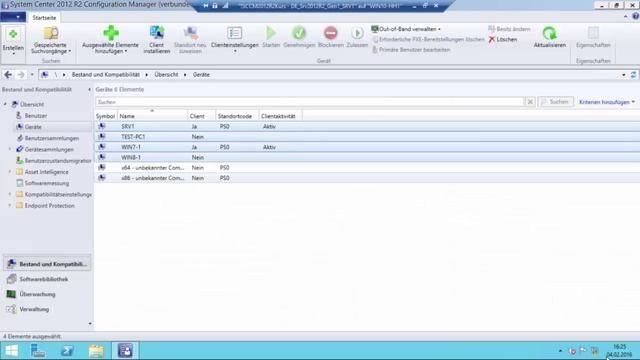The image size is (640, 360).
Task: Open the help icon at ribbon right
Action: coord(636,17)
